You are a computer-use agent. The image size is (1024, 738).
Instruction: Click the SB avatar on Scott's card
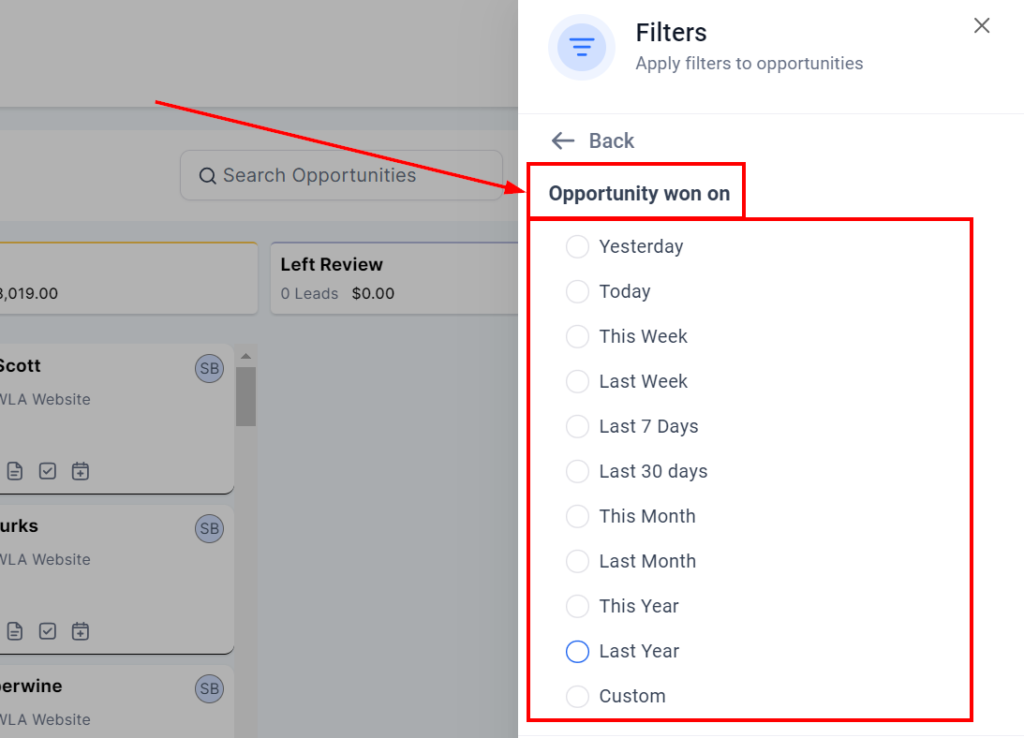tap(209, 368)
